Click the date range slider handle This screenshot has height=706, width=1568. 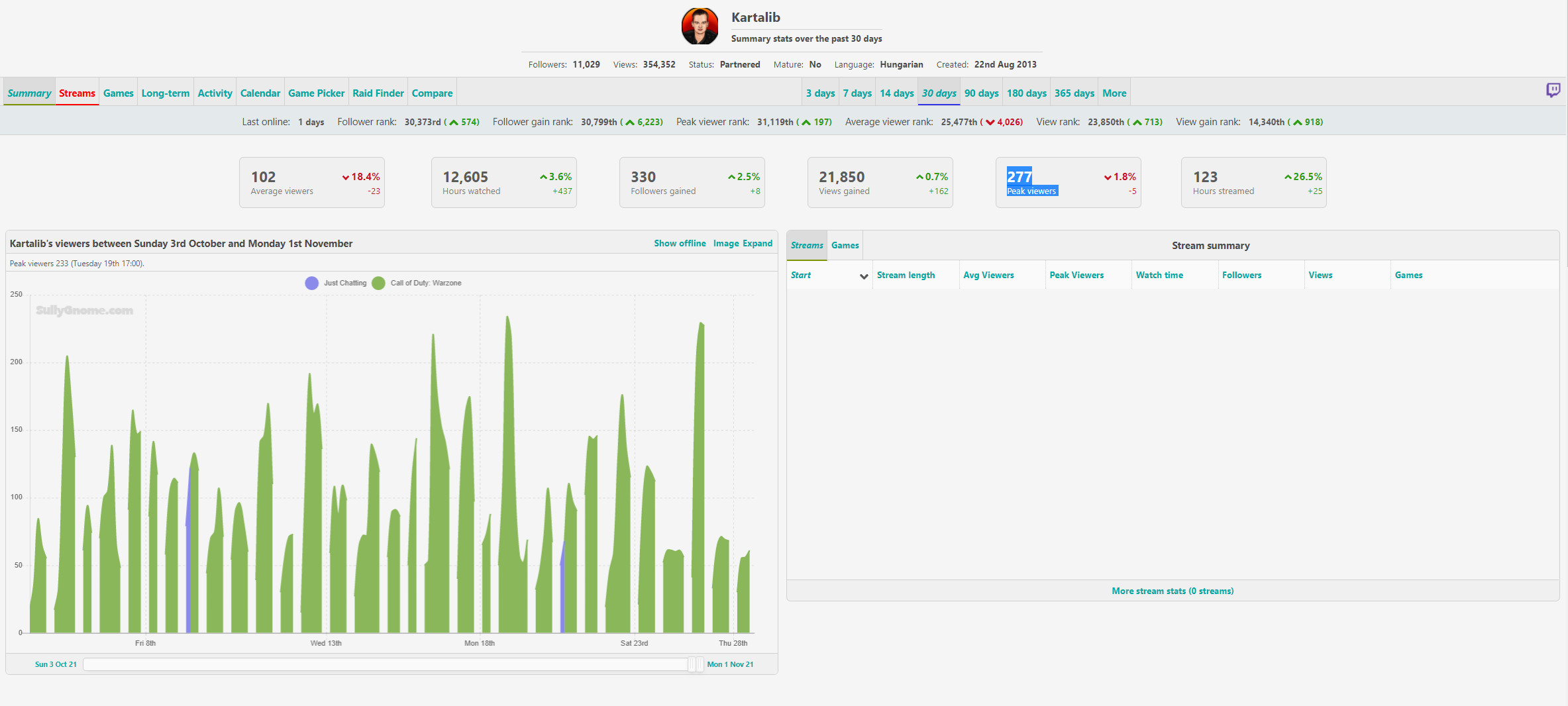695,664
